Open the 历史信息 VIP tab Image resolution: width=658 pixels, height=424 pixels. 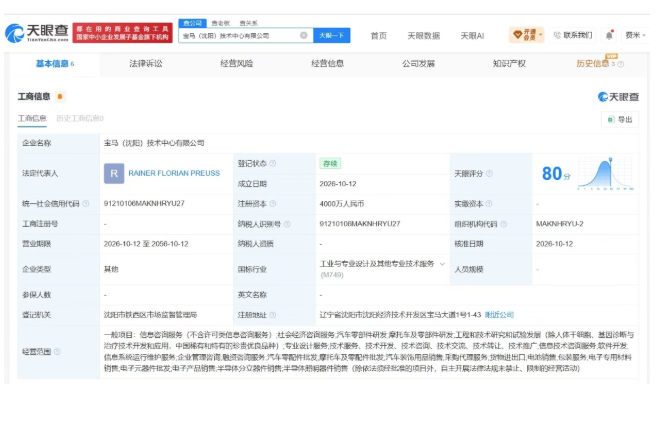(x=593, y=64)
